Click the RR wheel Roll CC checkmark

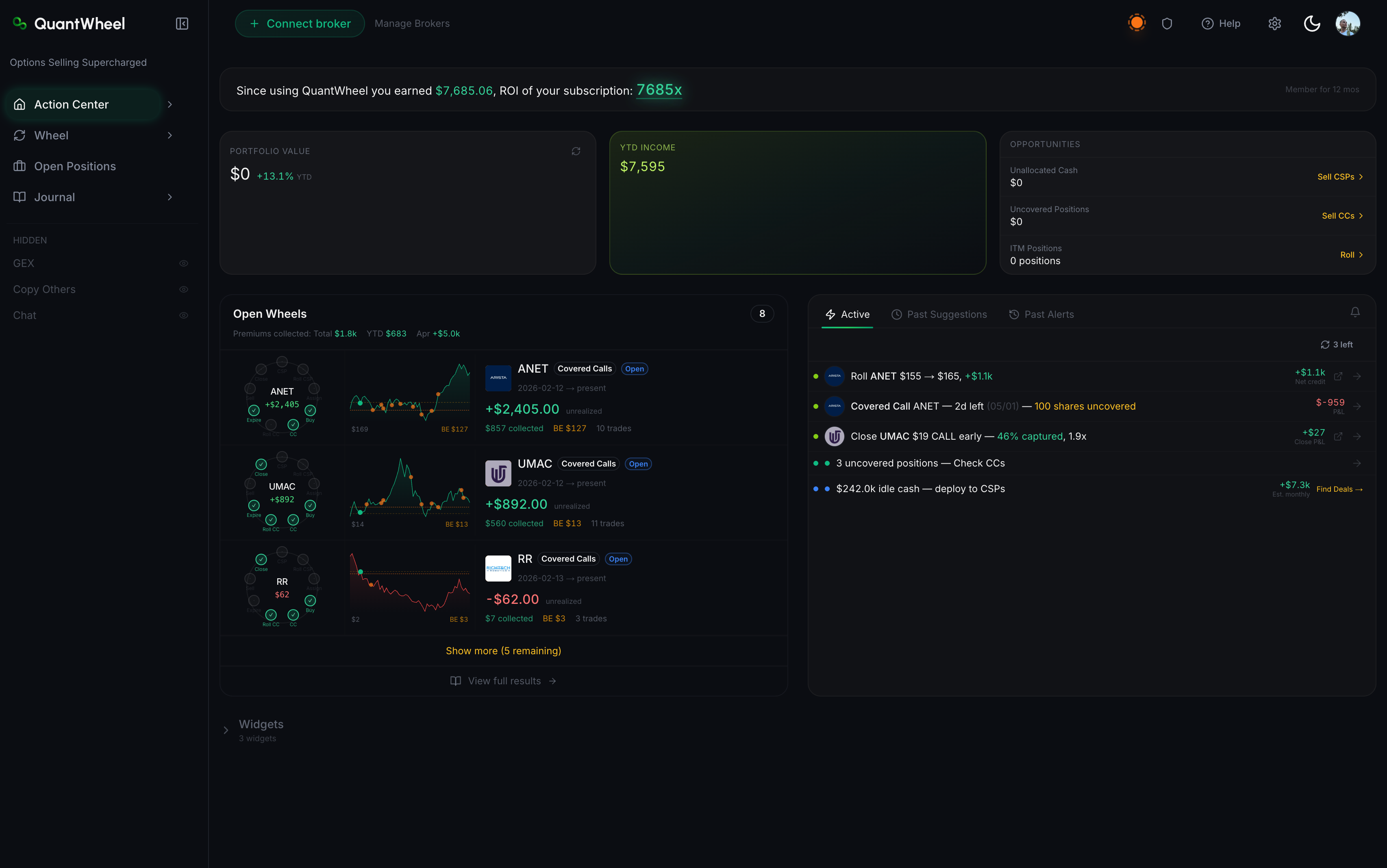(x=271, y=615)
